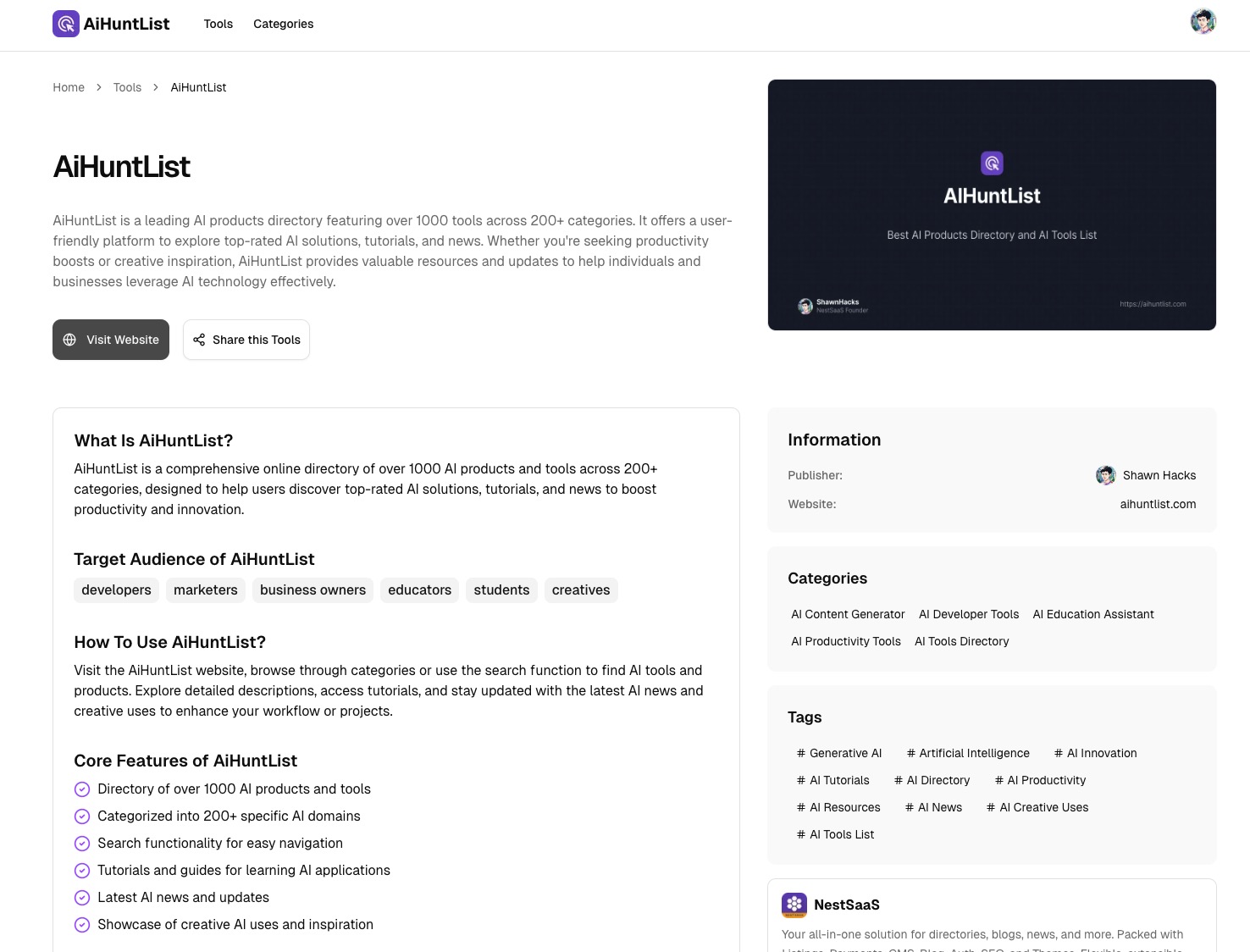
Task: Click the checkmark beside Latest AI news feature
Action: click(x=82, y=897)
